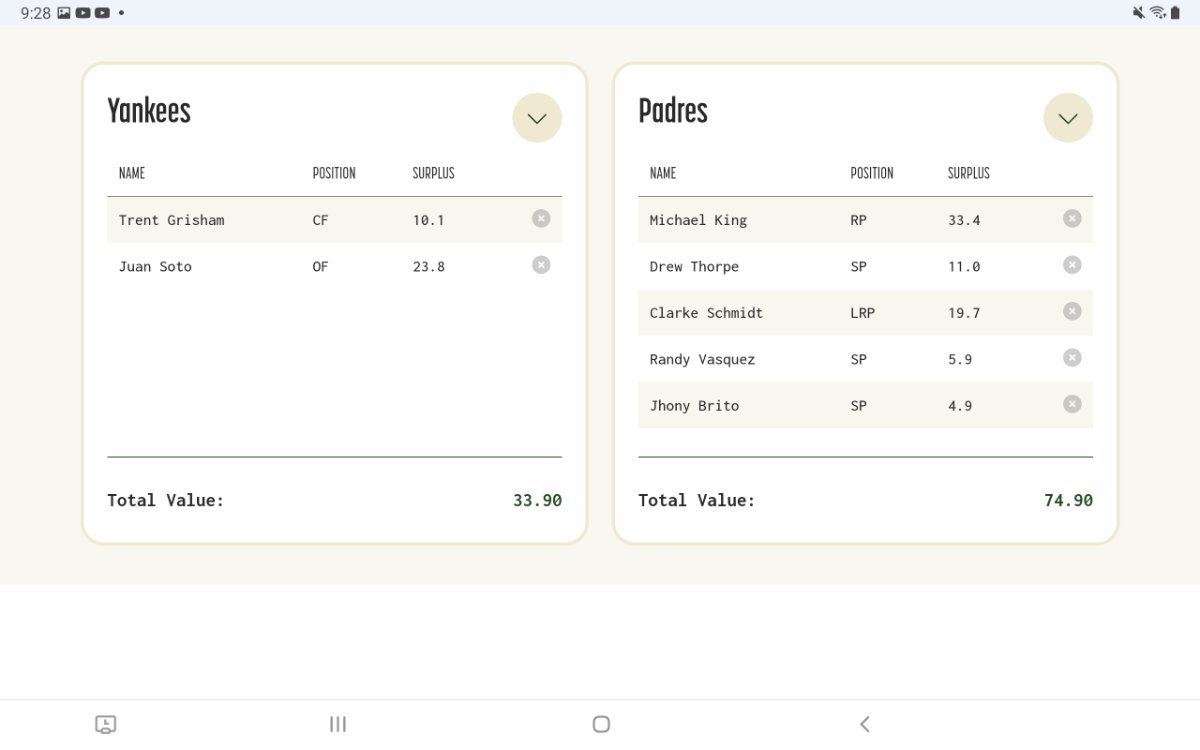Screen dimensions: 1200x750
Task: Tap the Android home button
Action: click(601, 724)
